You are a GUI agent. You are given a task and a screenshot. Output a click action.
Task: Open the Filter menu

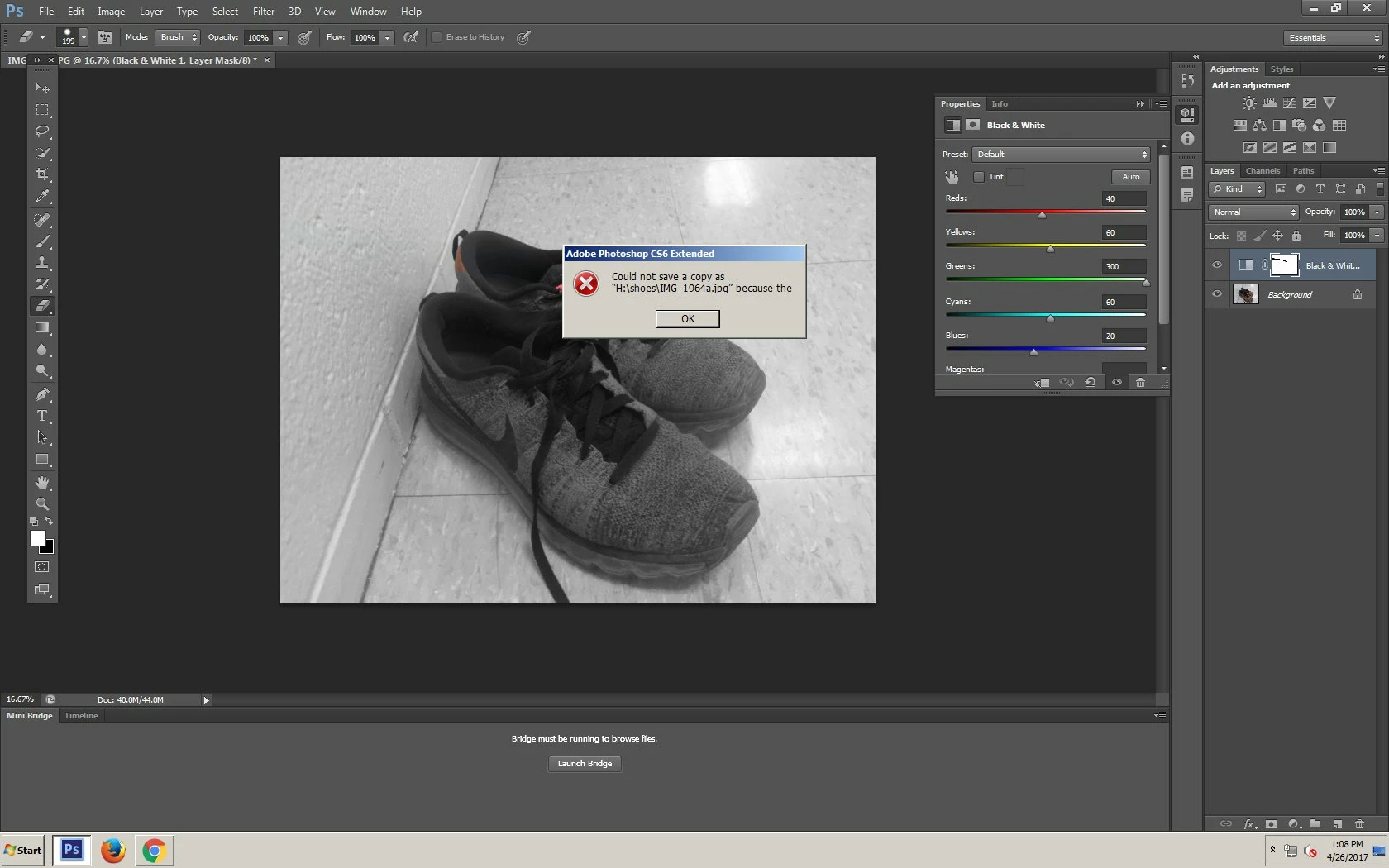click(264, 12)
